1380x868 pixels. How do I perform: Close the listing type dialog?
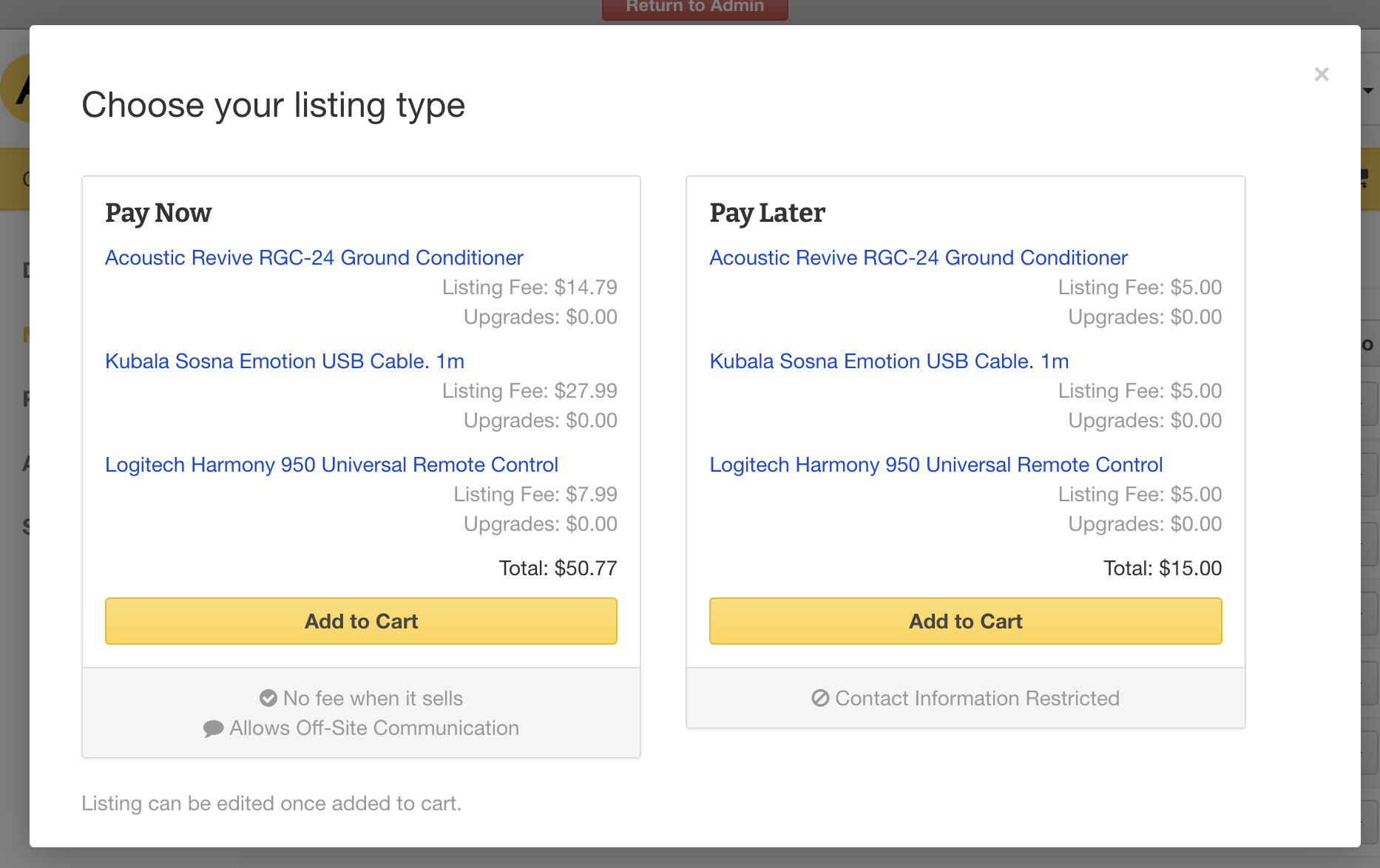1322,74
